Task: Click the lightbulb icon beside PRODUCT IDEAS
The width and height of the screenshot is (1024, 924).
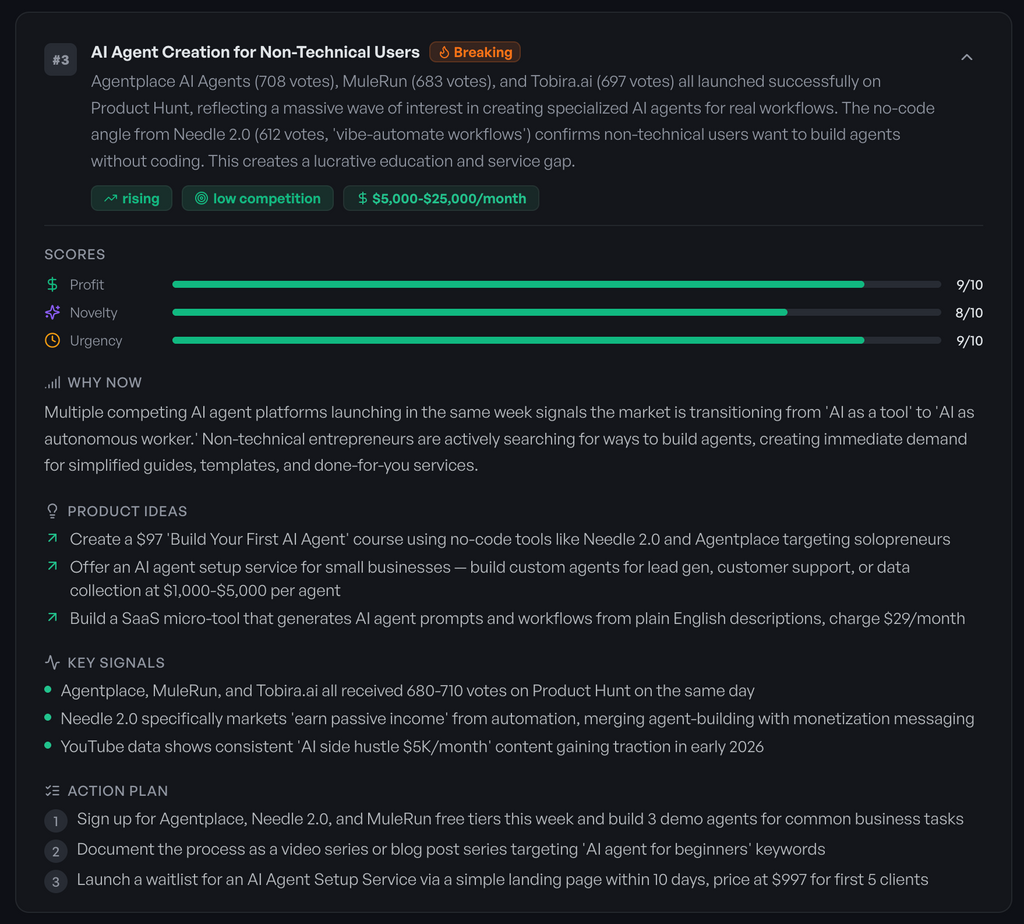Action: [x=52, y=511]
